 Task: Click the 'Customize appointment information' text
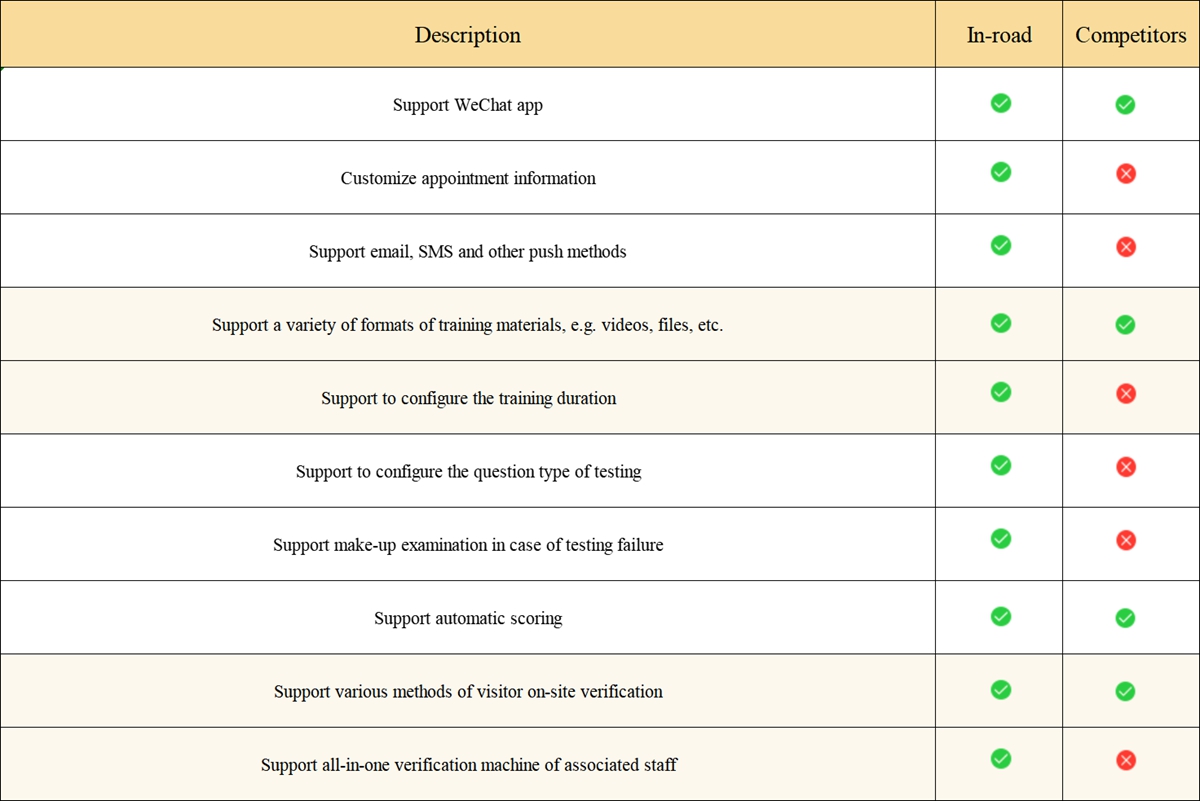point(468,178)
